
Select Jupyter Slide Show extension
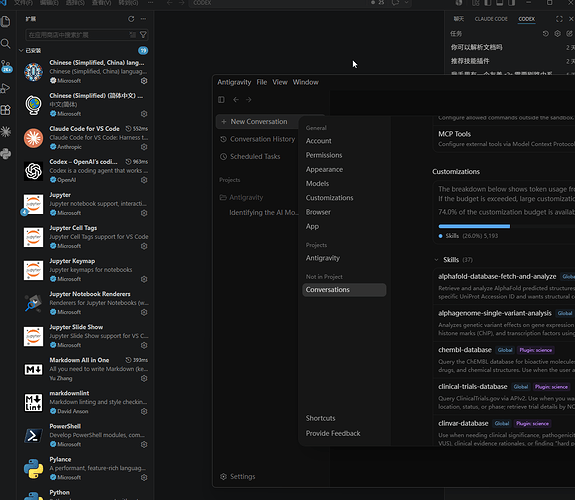tap(85, 336)
